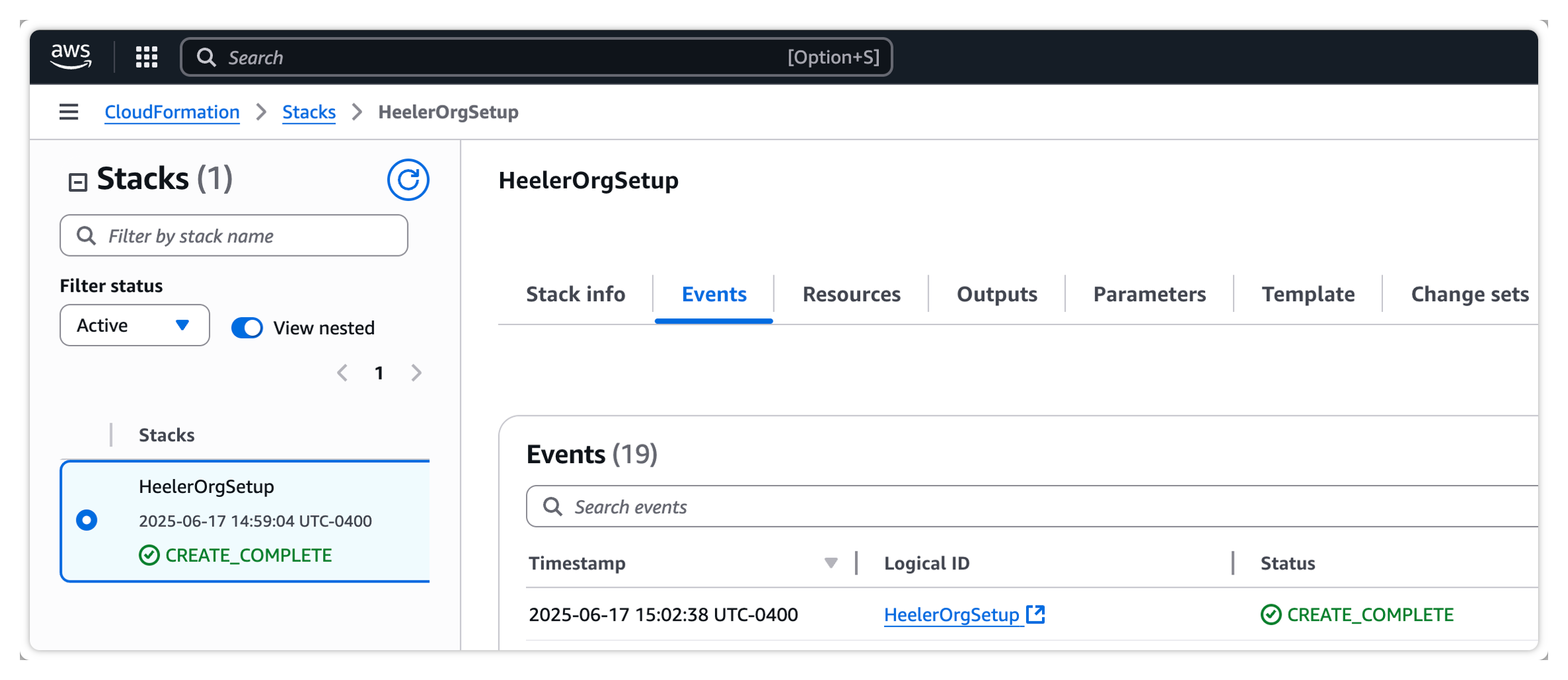The image size is (1568, 680).
Task: Open the AWS services grid menu
Action: point(147,57)
